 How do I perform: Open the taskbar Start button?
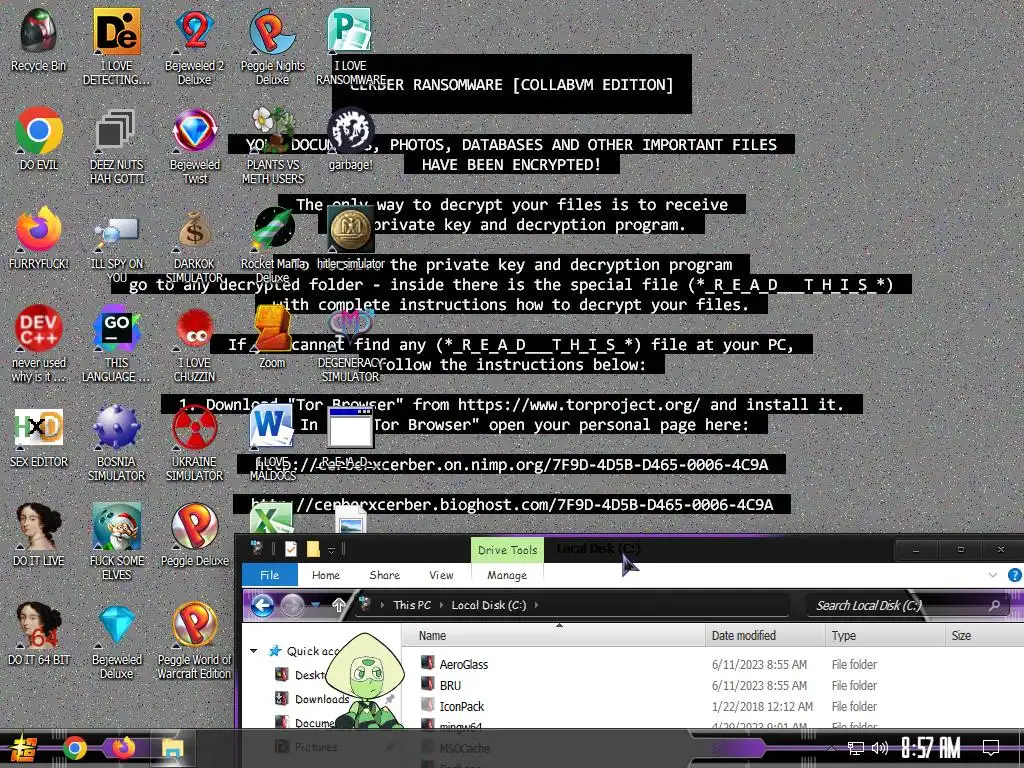point(24,748)
